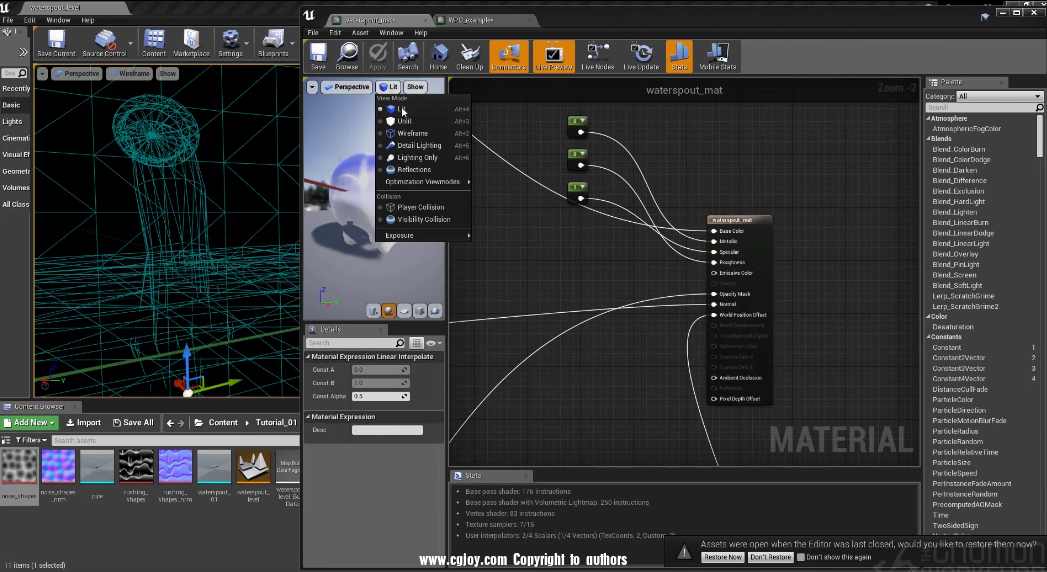Screen dimensions: 1047x572
Task: Toggle the Connectors toolbar button
Action: (x=509, y=56)
